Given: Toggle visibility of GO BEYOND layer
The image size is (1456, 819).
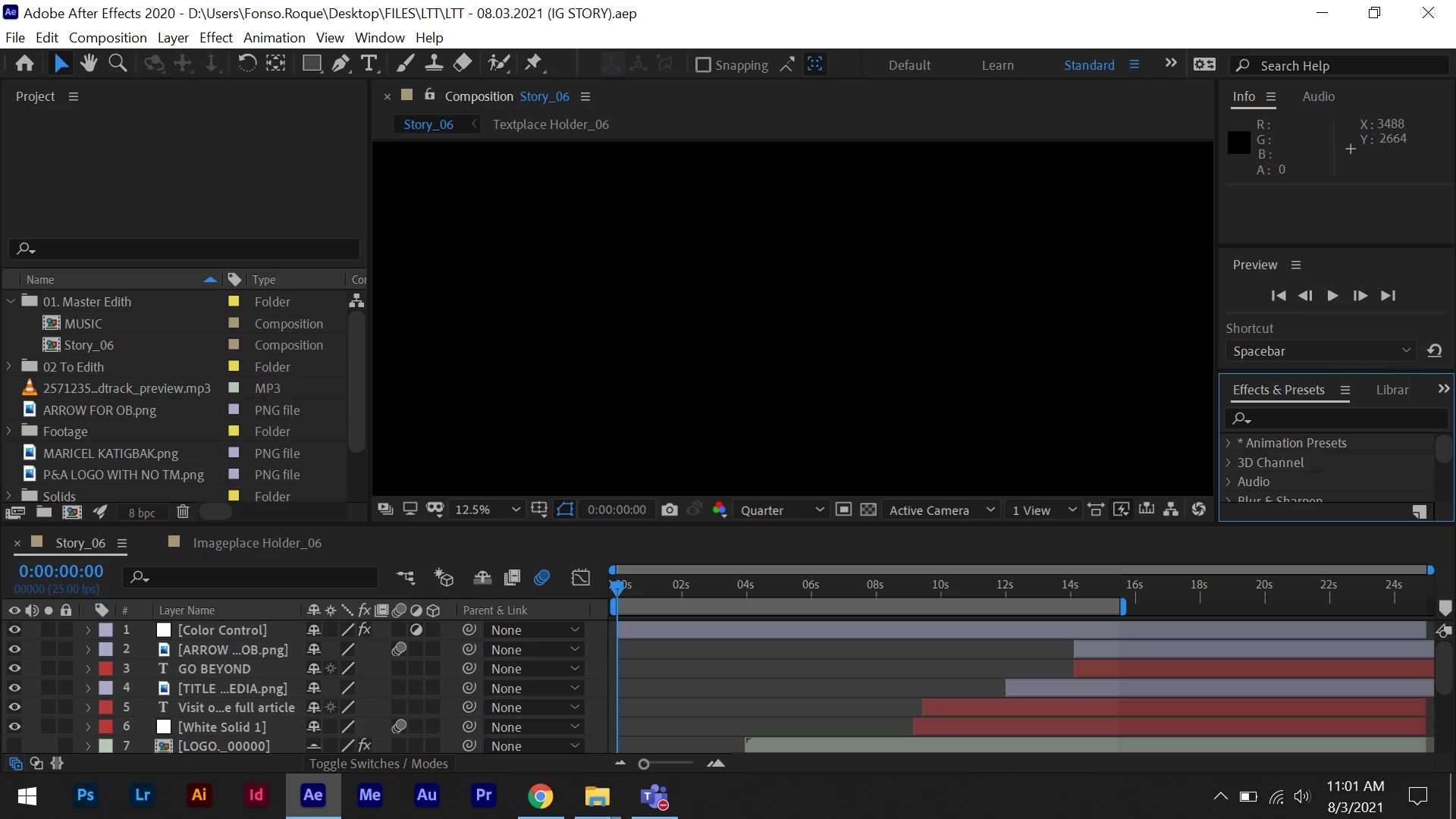Looking at the screenshot, I should click(14, 669).
